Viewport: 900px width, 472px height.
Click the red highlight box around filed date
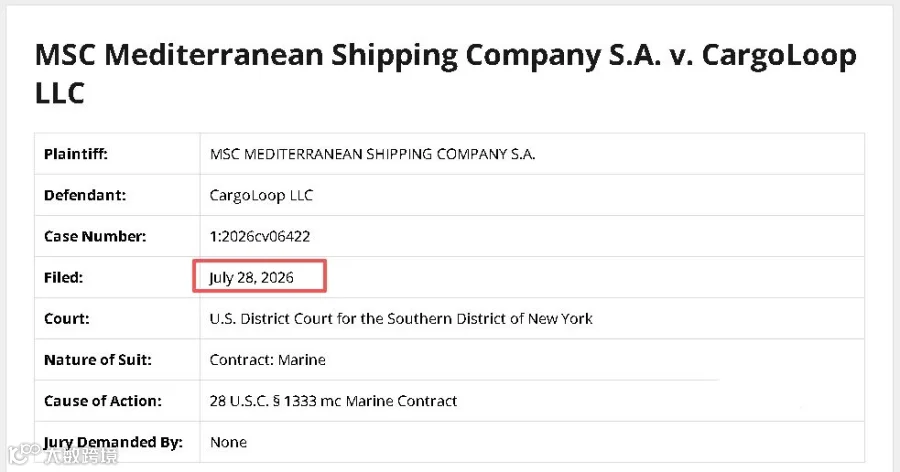[x=259, y=276]
